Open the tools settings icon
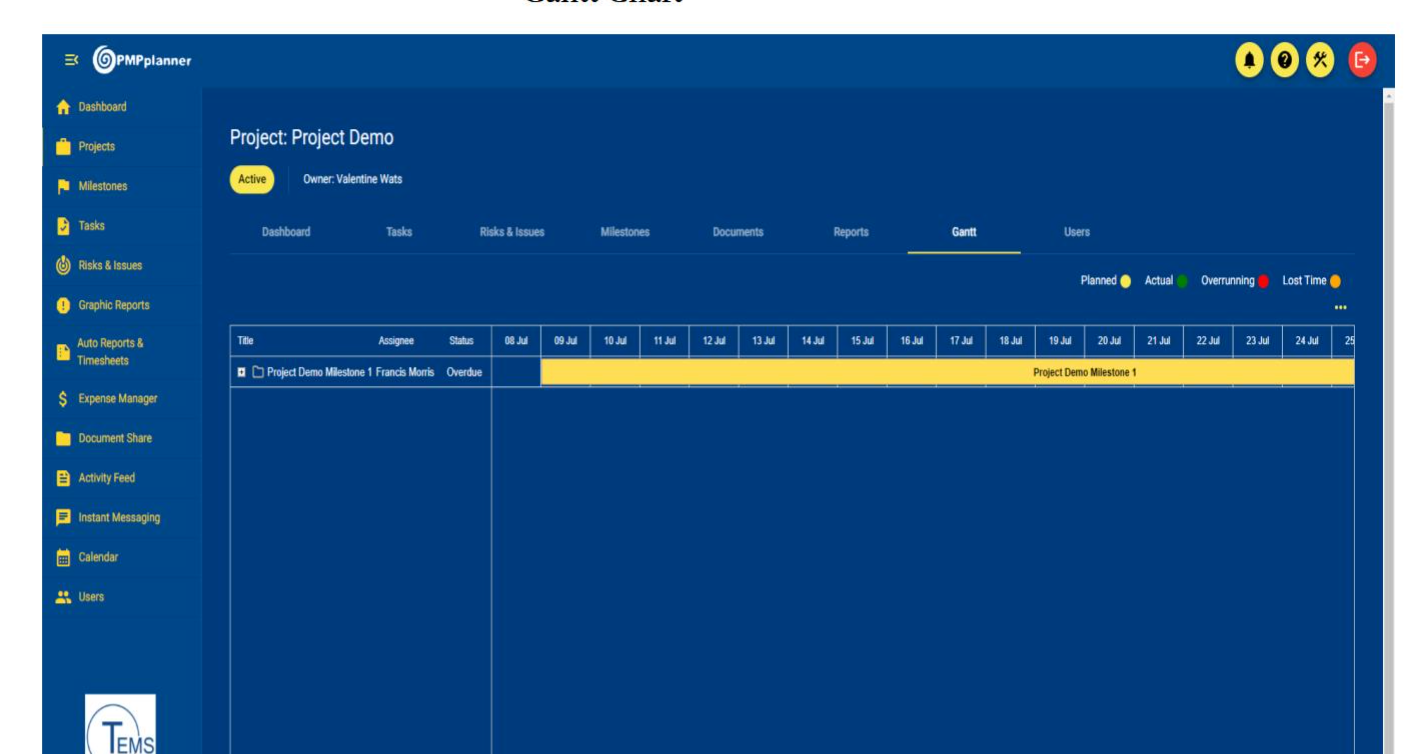Image resolution: width=1412 pixels, height=754 pixels. (1320, 60)
